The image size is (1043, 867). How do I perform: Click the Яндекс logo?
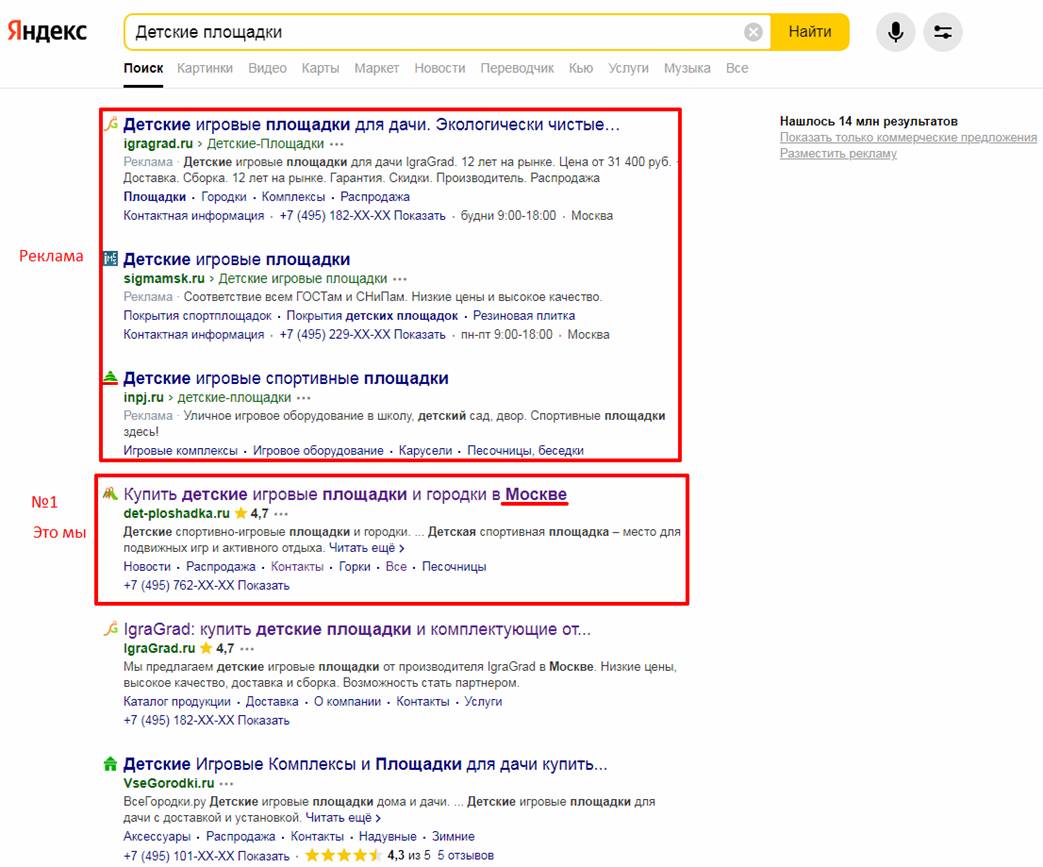click(48, 31)
